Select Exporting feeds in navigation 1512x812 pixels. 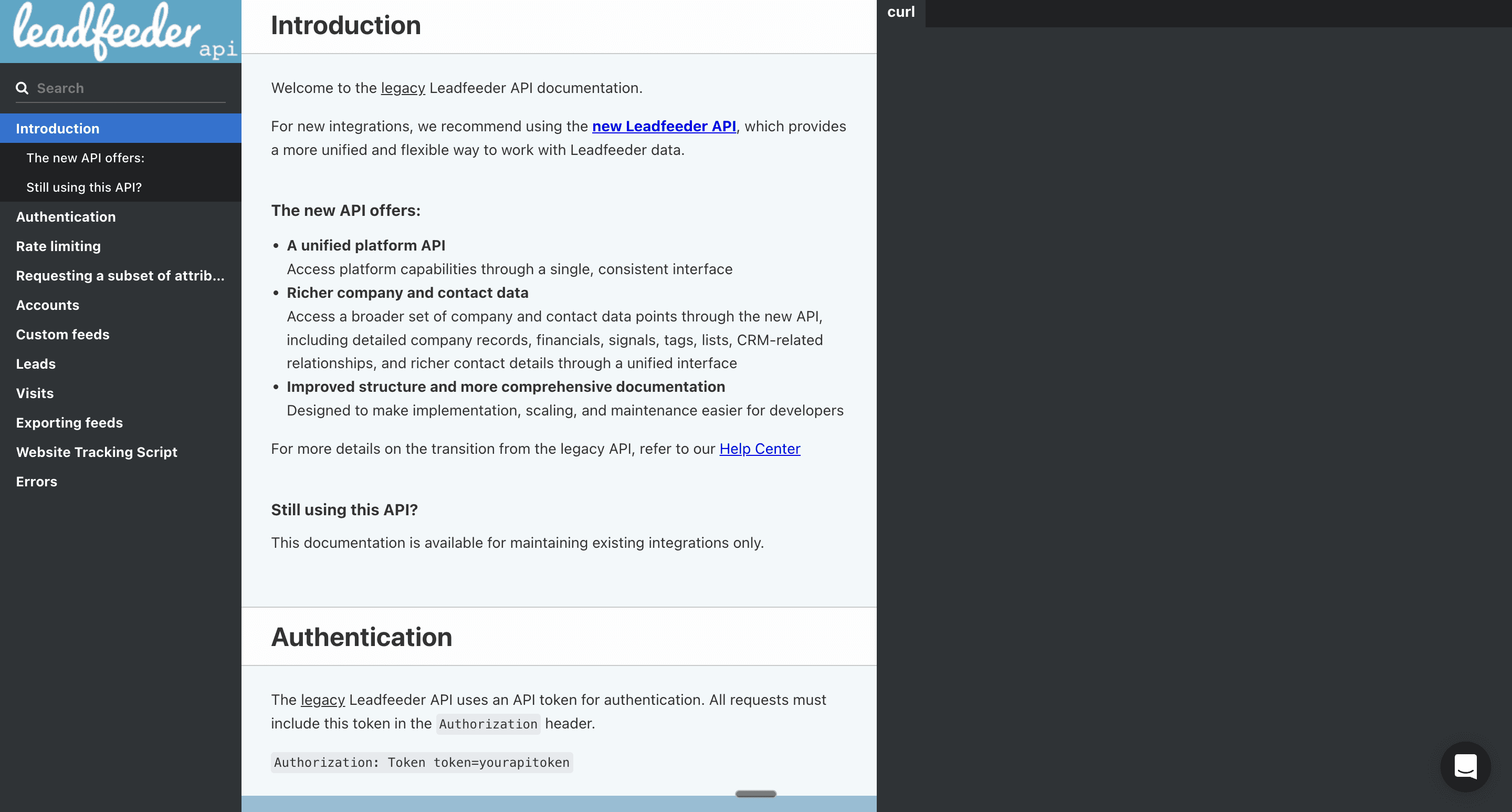[69, 423]
